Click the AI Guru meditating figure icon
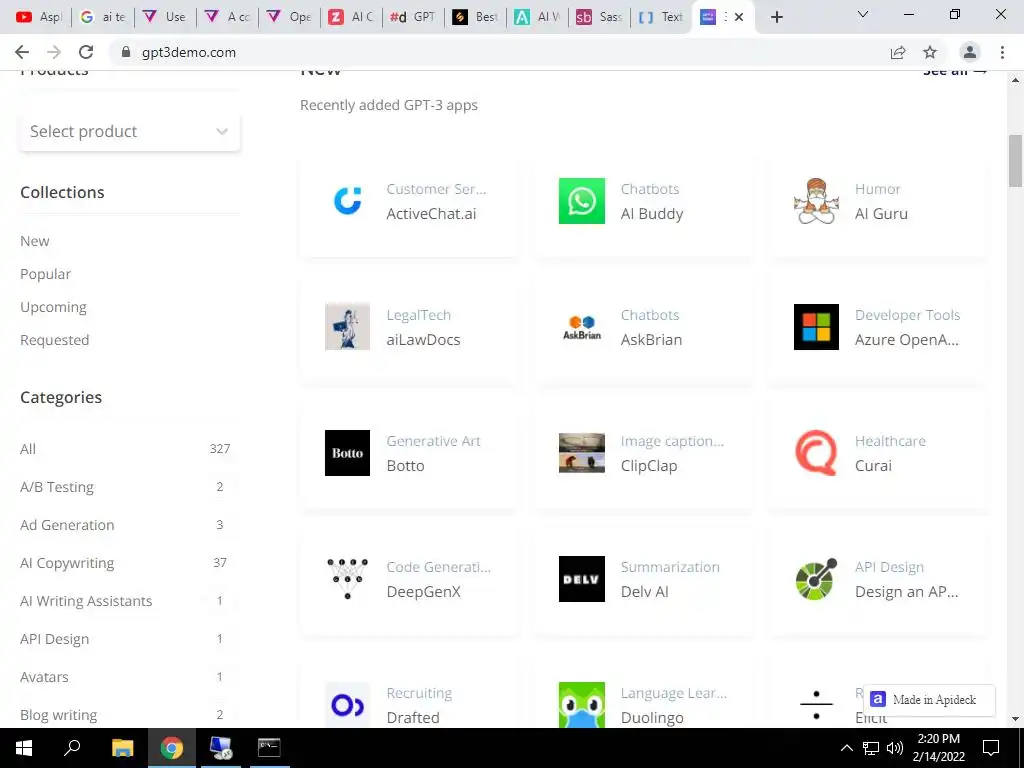The image size is (1024, 768). tap(816, 200)
